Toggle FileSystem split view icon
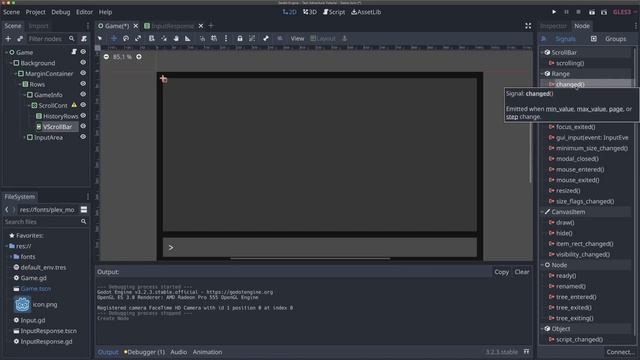 84,209
